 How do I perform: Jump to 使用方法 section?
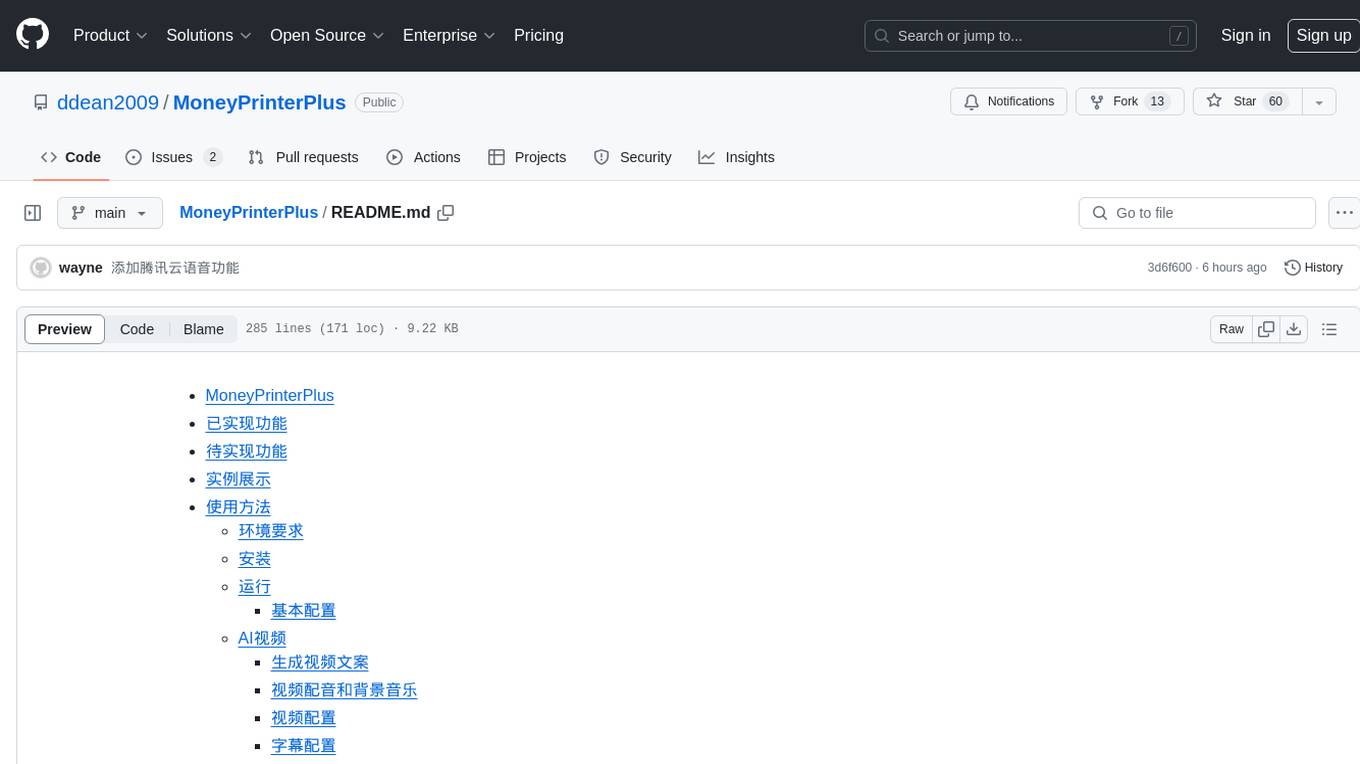point(238,508)
